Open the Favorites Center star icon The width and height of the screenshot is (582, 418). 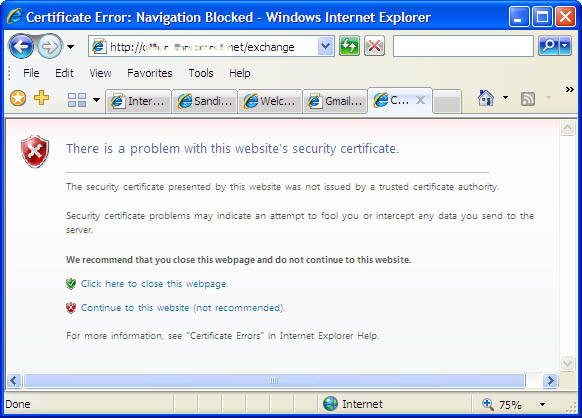tap(18, 98)
